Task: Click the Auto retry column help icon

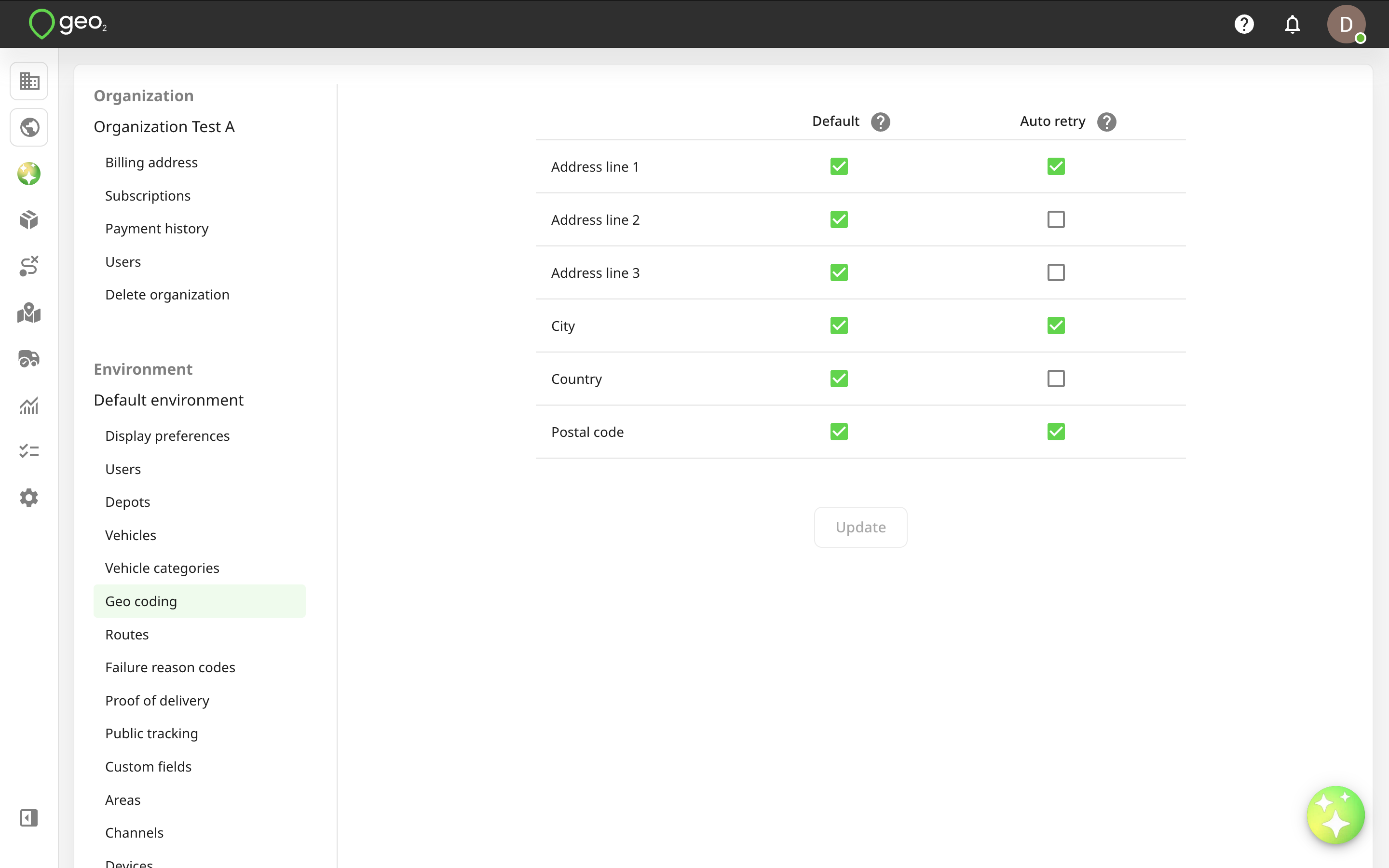Action: (1106, 122)
